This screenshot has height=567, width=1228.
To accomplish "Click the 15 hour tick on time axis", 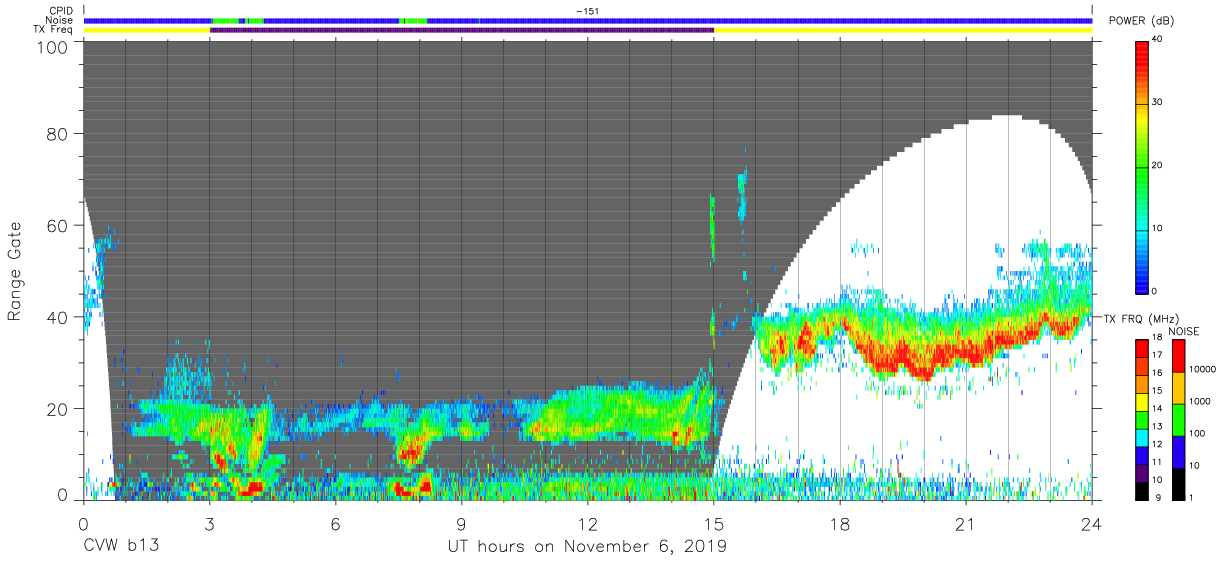I will coord(713,524).
